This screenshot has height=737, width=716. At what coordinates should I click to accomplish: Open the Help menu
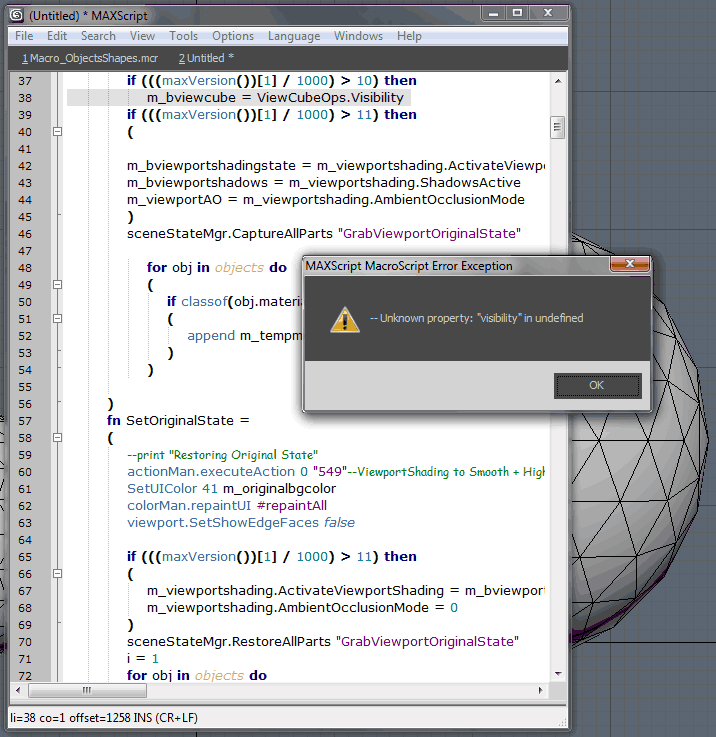pyautogui.click(x=409, y=36)
